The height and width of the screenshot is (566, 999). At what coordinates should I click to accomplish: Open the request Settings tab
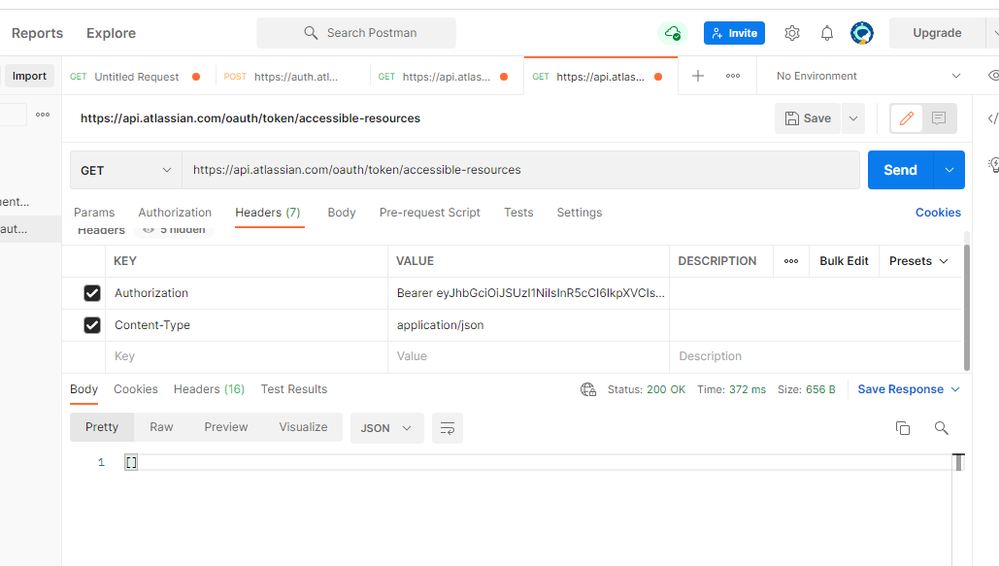click(x=579, y=212)
